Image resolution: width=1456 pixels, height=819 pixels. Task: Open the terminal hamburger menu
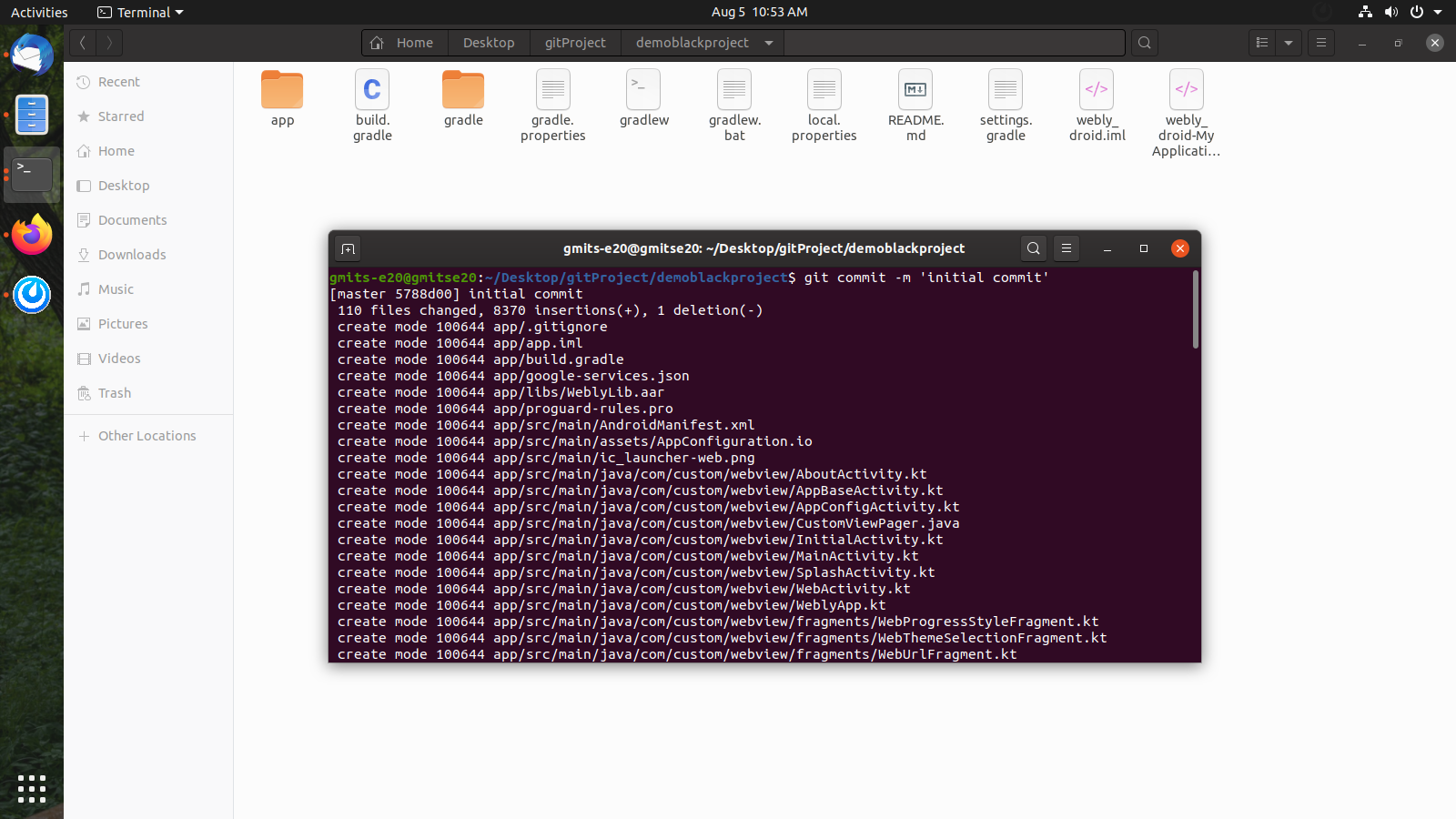[x=1067, y=248]
